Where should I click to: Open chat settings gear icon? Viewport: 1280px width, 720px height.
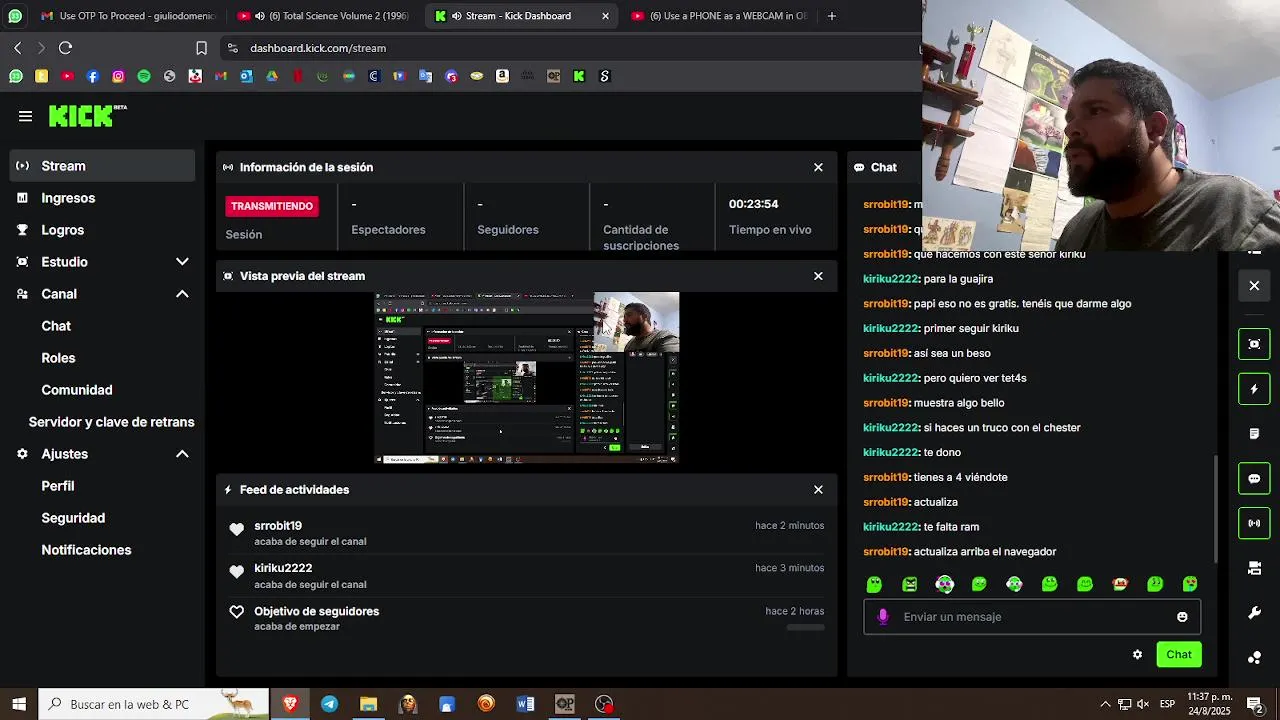(1137, 655)
